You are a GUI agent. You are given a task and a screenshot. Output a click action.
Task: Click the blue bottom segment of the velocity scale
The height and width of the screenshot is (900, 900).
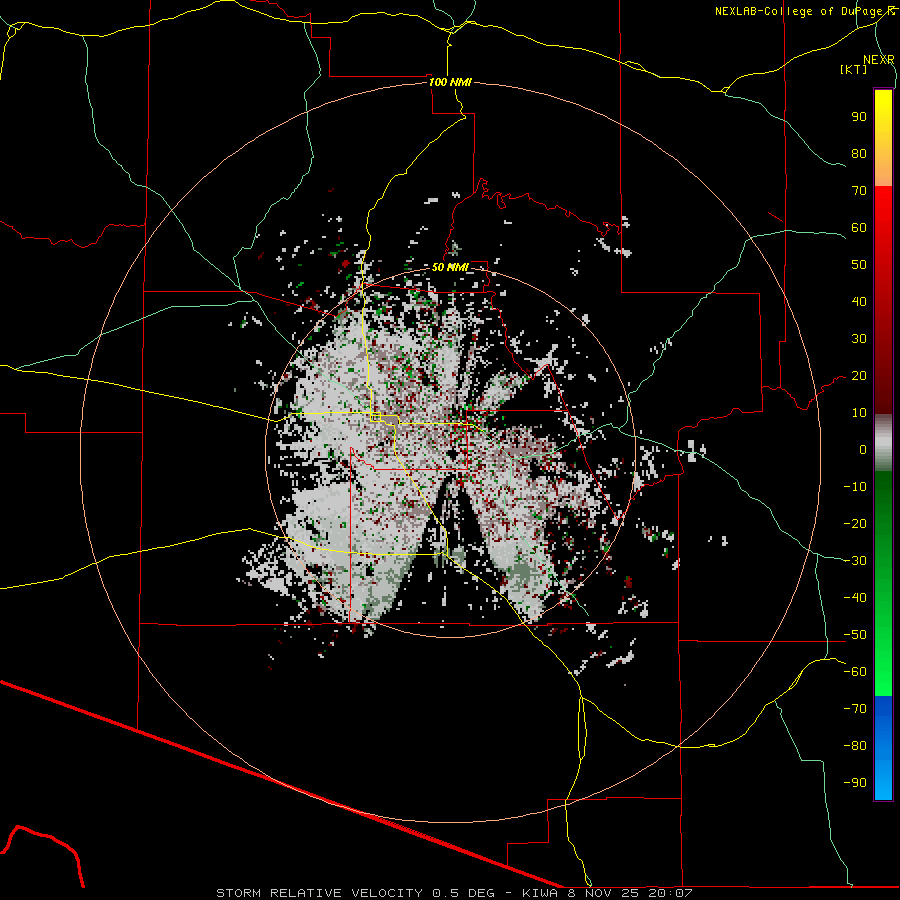coord(883,748)
